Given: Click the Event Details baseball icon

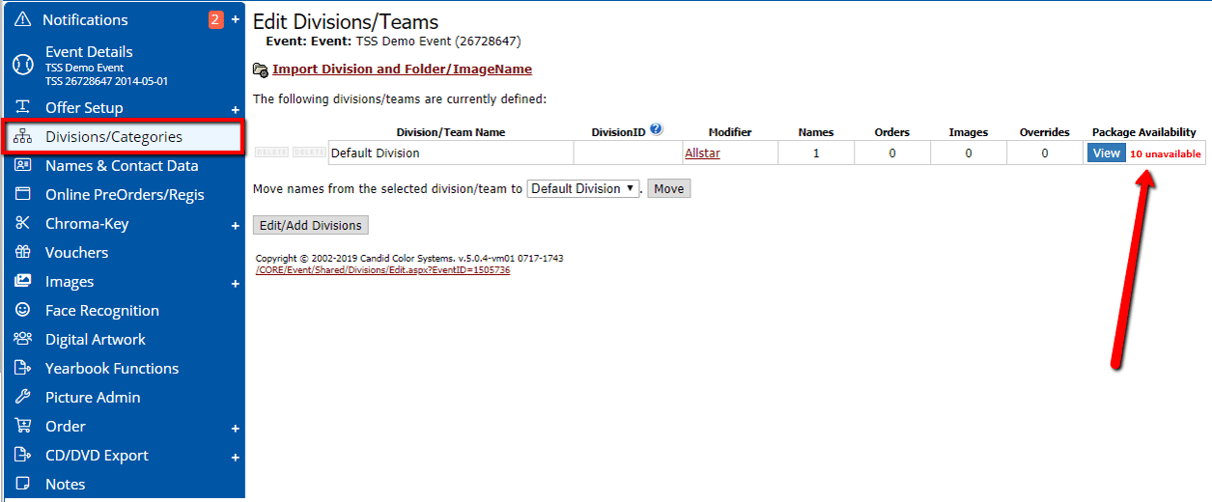Looking at the screenshot, I should (x=23, y=65).
